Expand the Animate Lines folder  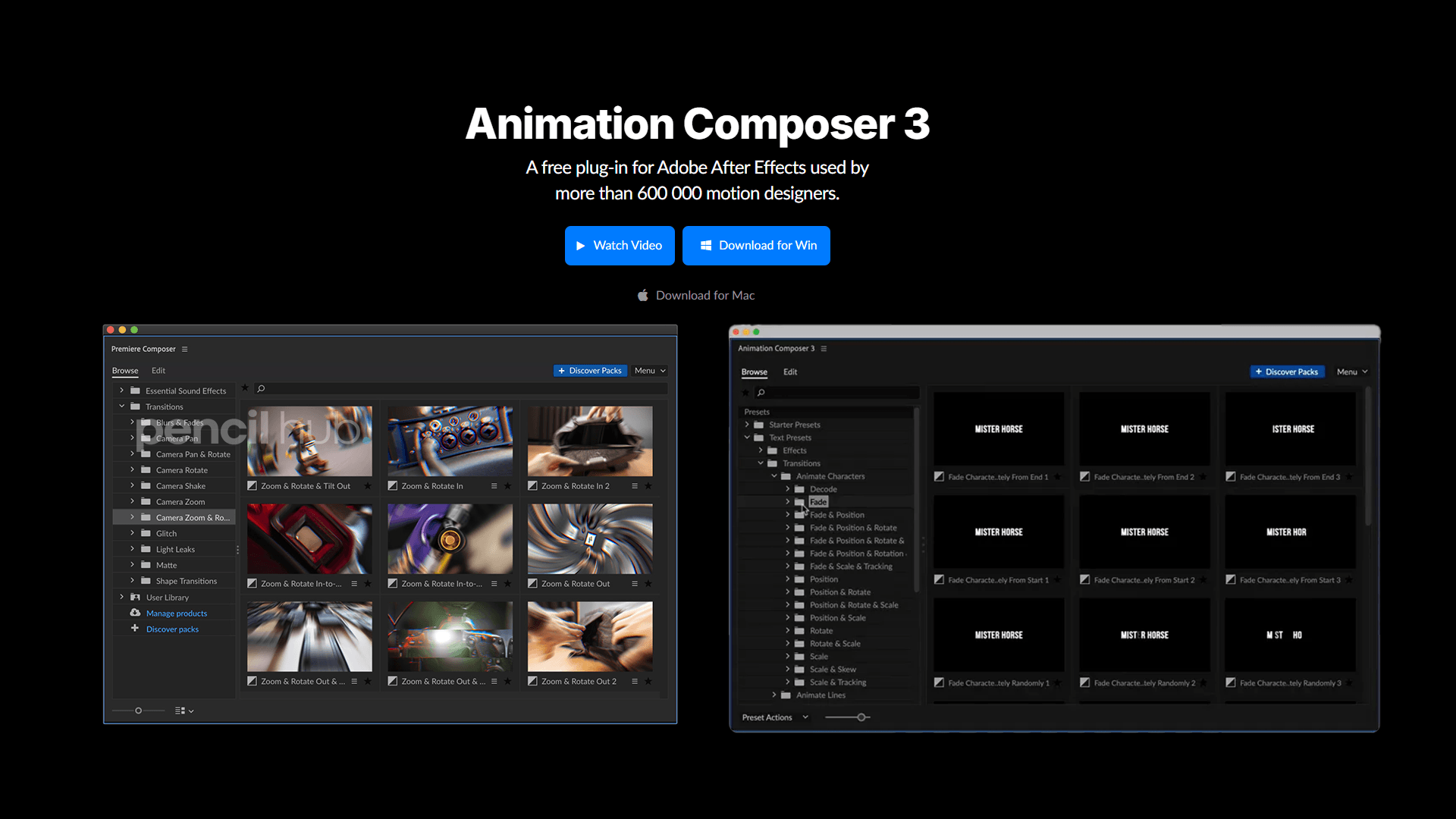[x=774, y=695]
